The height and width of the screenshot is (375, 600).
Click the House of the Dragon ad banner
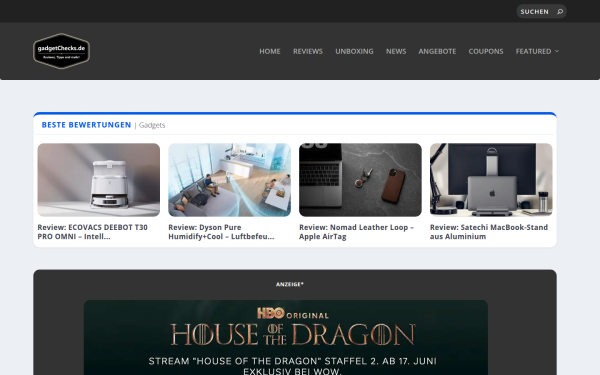point(286,338)
